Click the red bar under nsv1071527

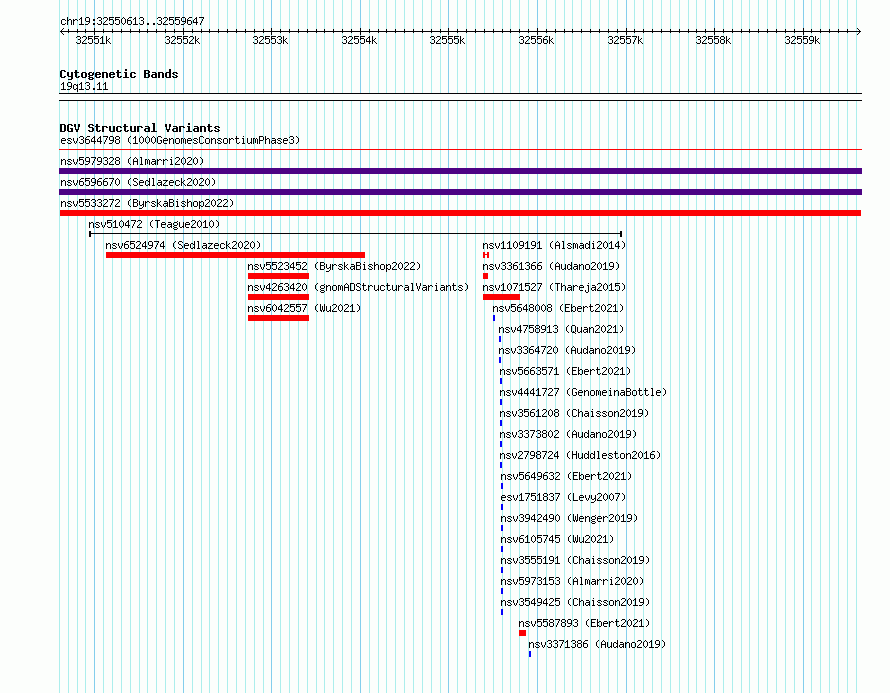(x=501, y=297)
